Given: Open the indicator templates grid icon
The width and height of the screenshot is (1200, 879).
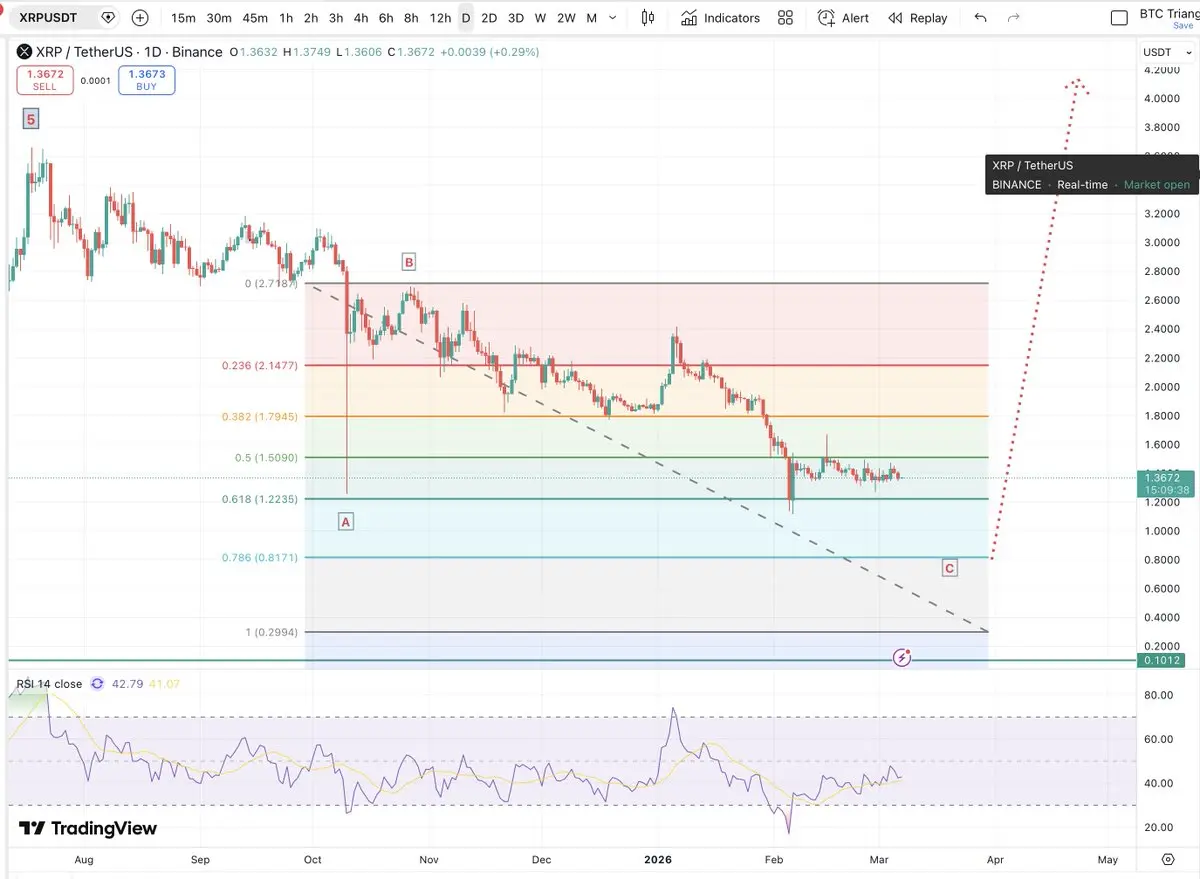Looking at the screenshot, I should [786, 18].
